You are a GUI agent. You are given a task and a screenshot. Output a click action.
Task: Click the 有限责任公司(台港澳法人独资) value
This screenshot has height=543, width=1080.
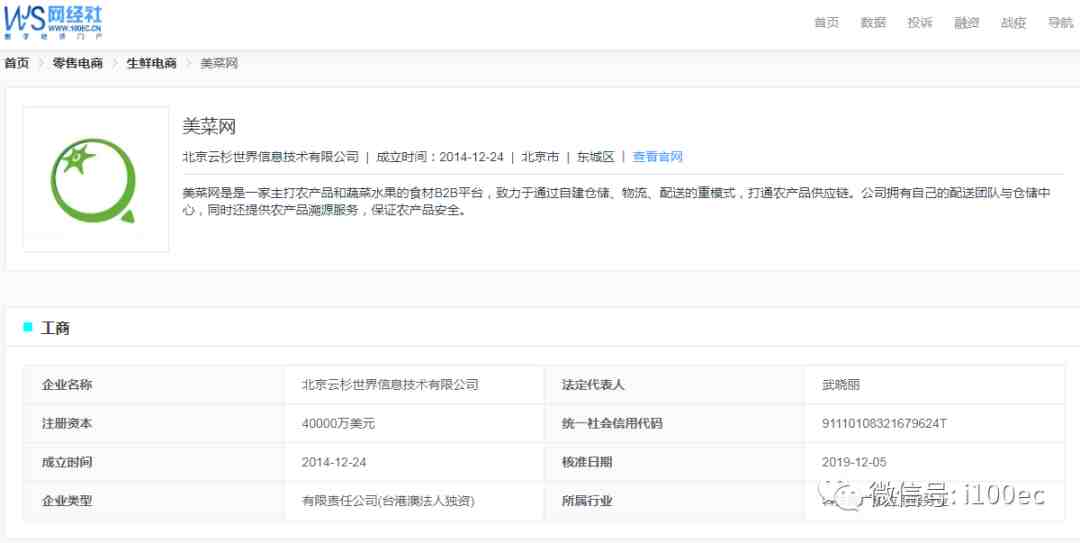(388, 501)
